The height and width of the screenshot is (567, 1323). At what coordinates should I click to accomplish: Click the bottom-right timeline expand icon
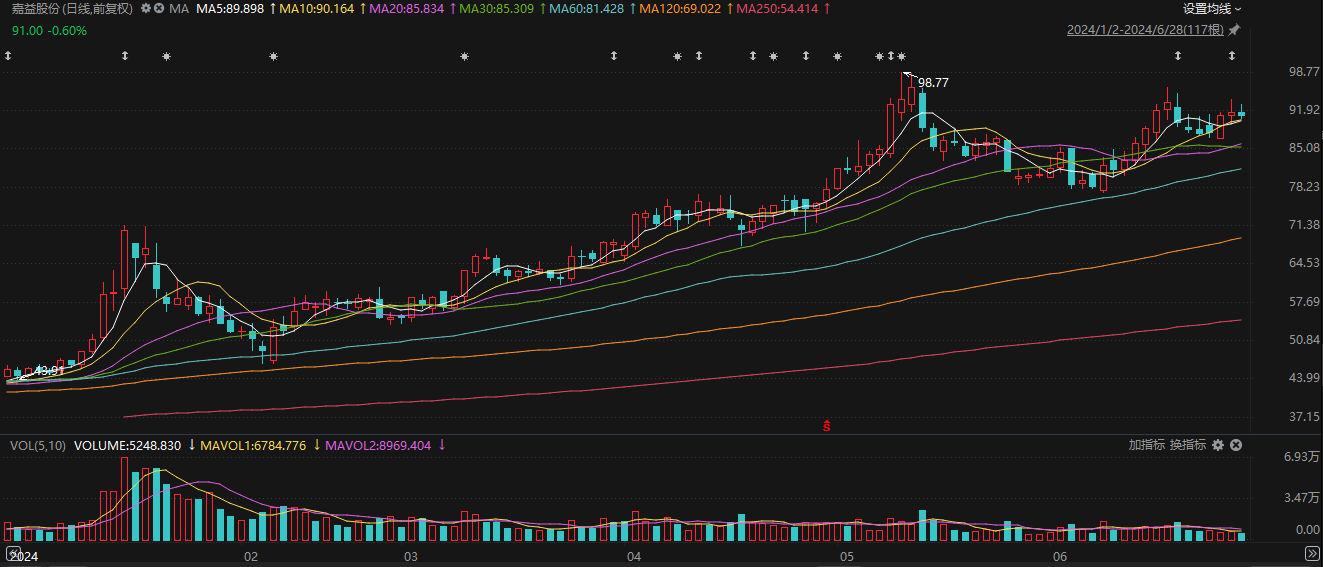coord(1312,553)
